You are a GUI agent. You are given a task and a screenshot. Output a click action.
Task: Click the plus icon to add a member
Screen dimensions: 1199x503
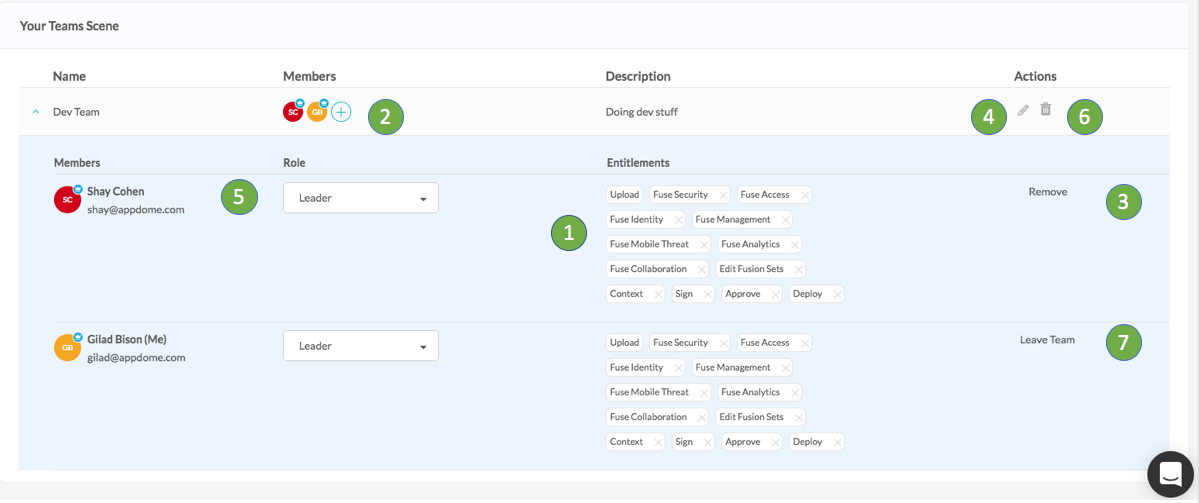341,112
